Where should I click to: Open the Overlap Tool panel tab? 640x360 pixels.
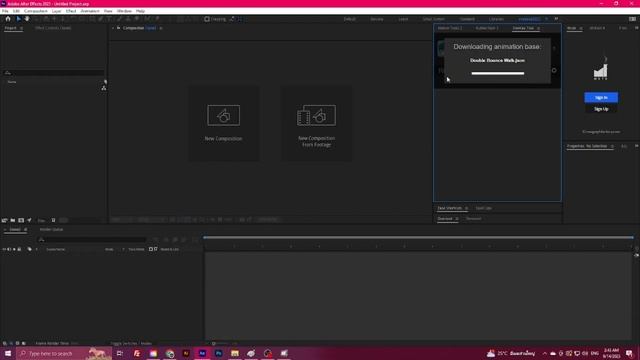523,28
